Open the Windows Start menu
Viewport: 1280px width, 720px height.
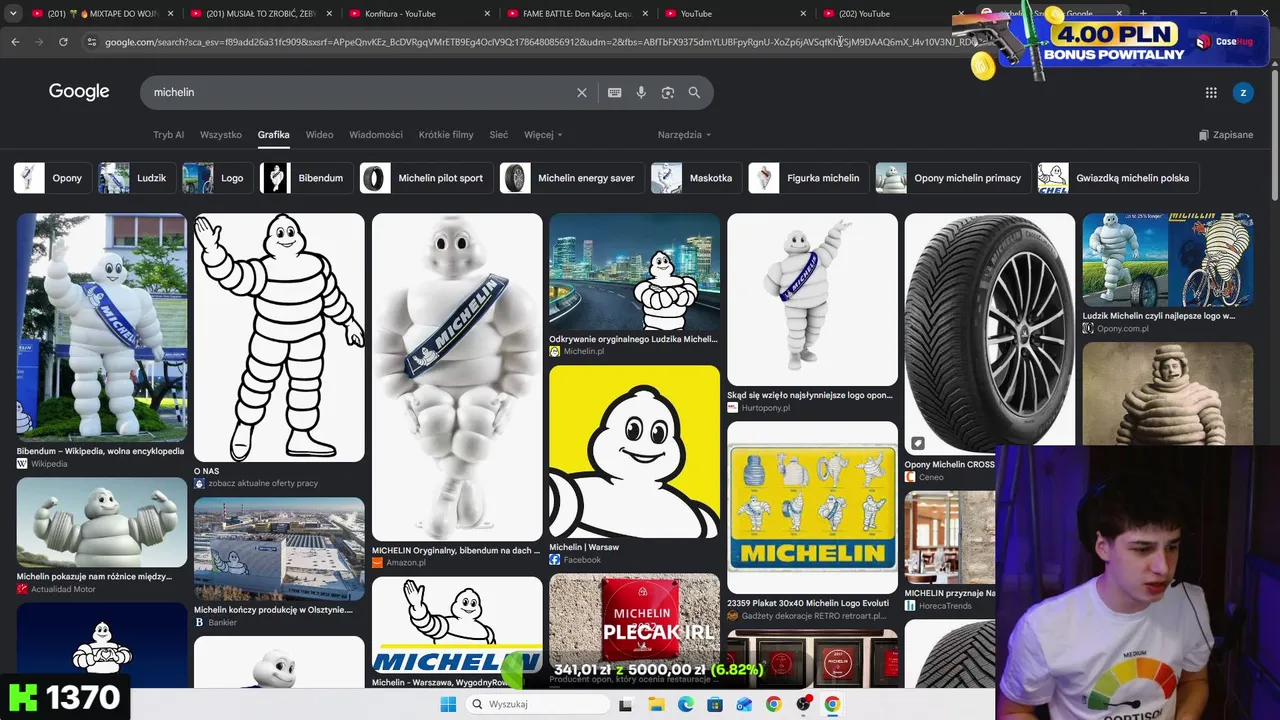click(448, 705)
